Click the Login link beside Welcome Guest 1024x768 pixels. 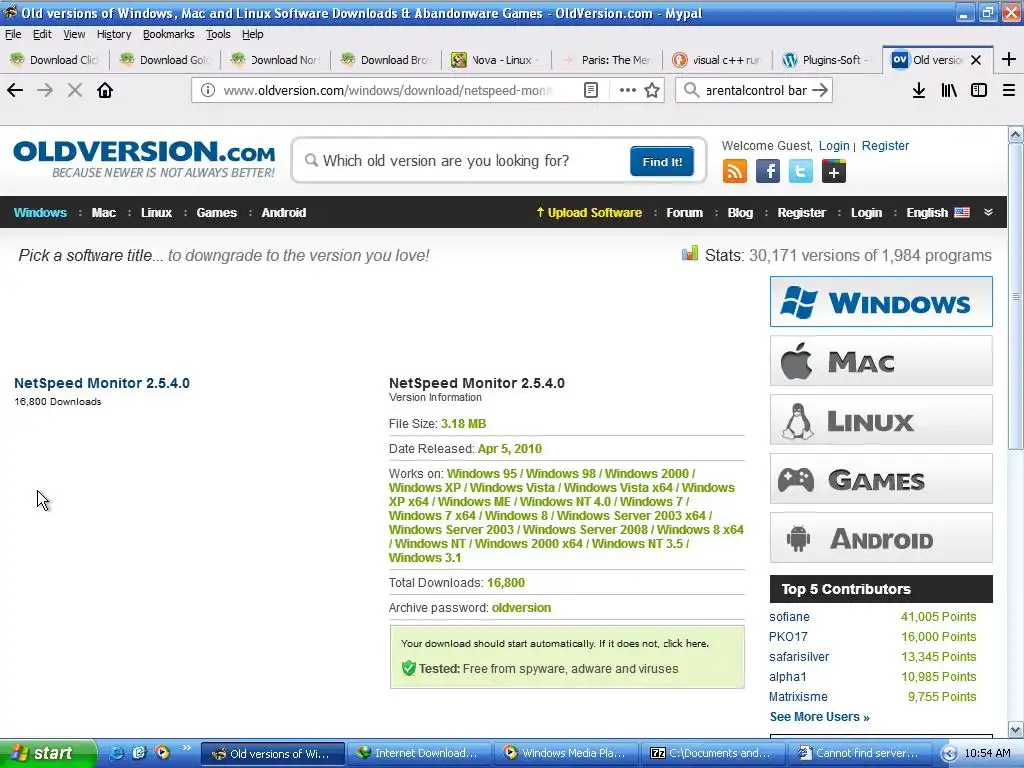click(834, 146)
